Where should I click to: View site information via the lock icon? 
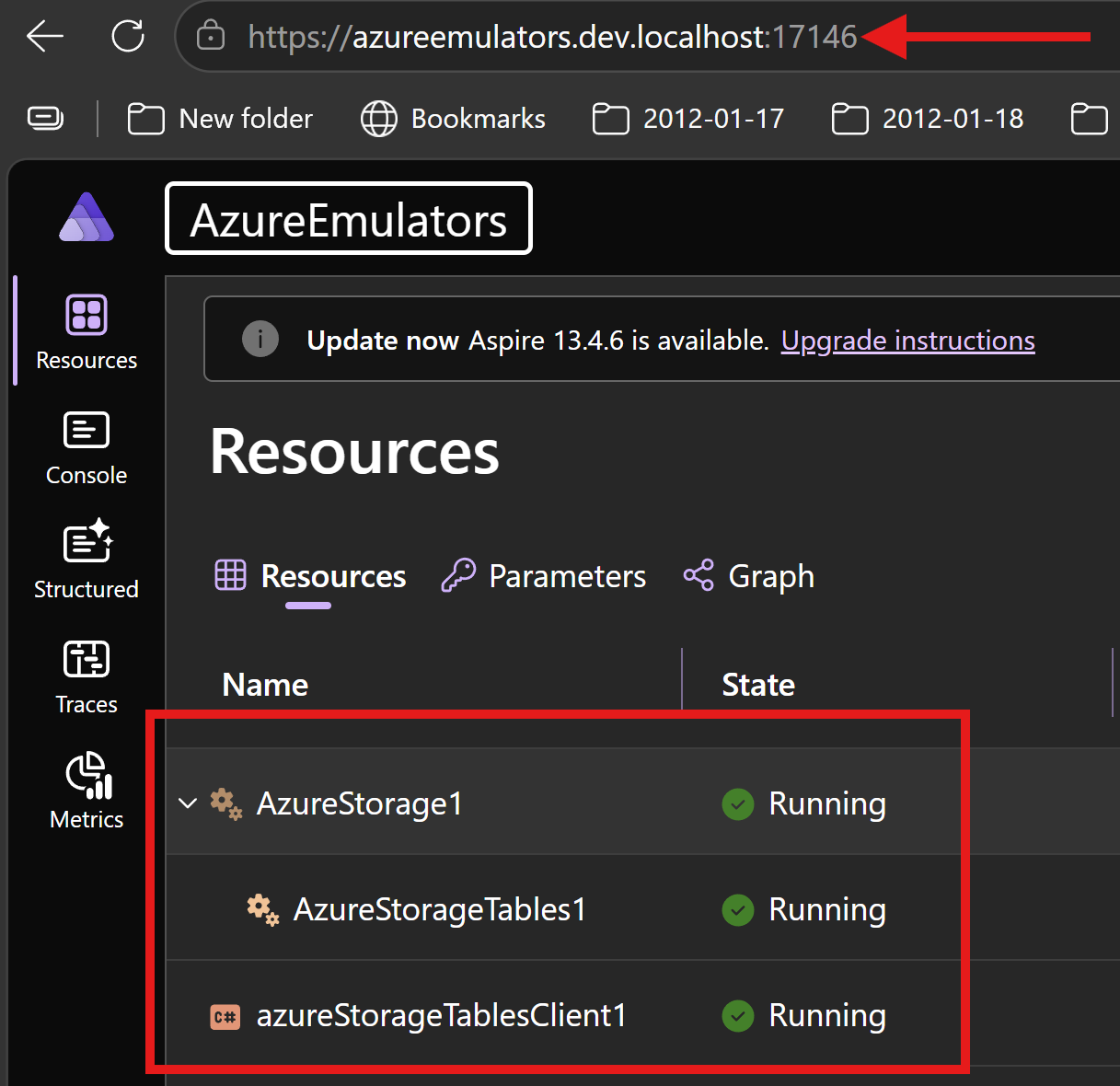(x=211, y=37)
